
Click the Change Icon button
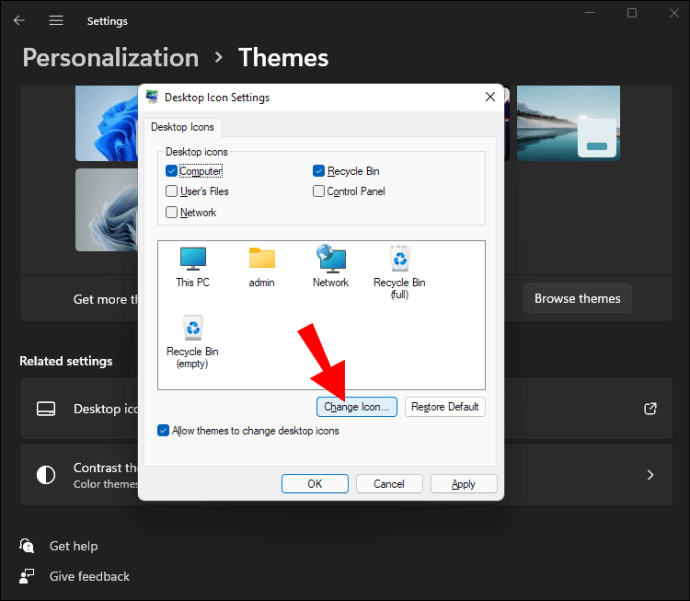(357, 407)
